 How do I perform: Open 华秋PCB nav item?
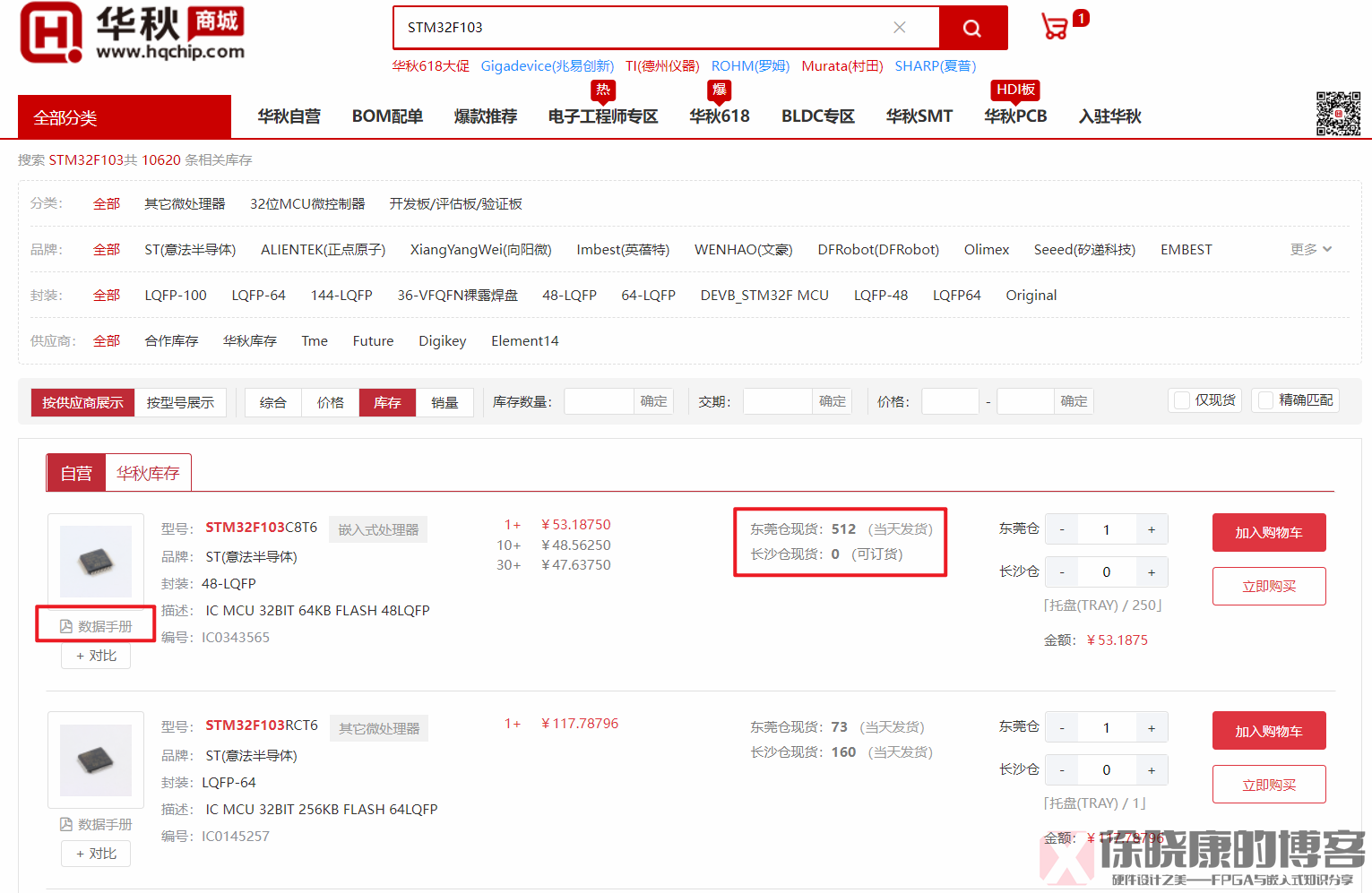coord(1015,116)
